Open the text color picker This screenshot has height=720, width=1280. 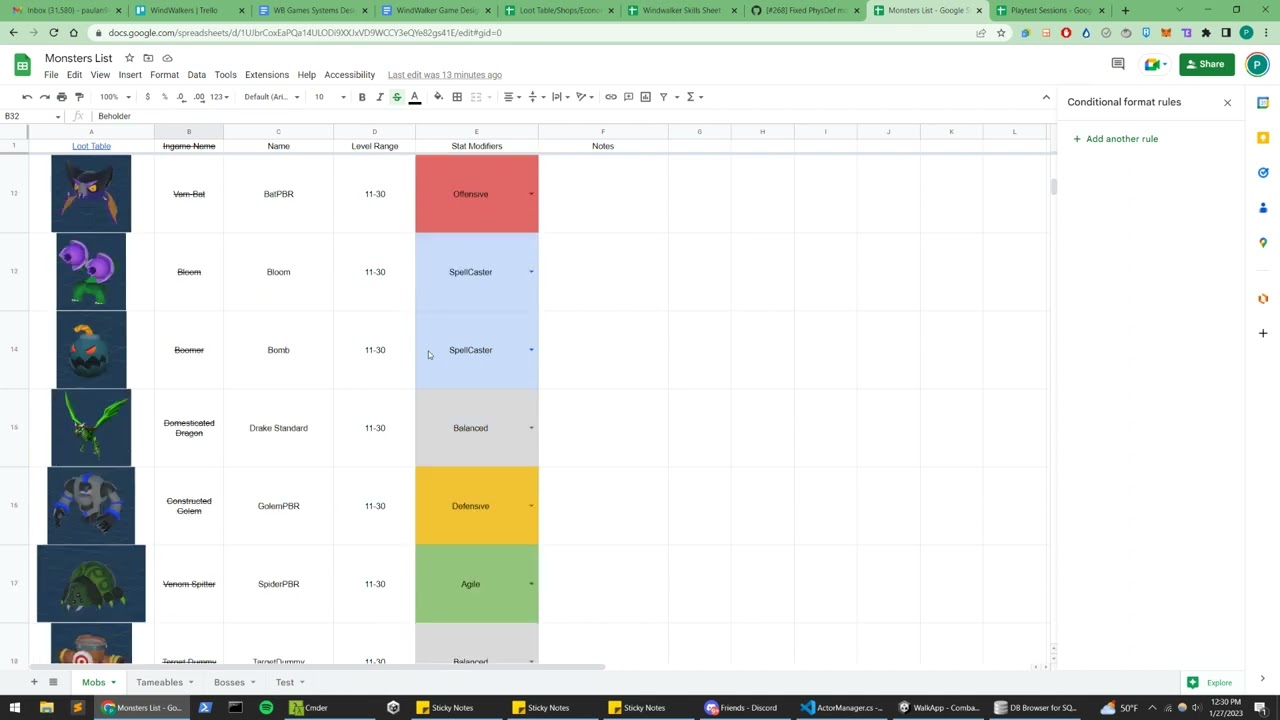point(414,97)
